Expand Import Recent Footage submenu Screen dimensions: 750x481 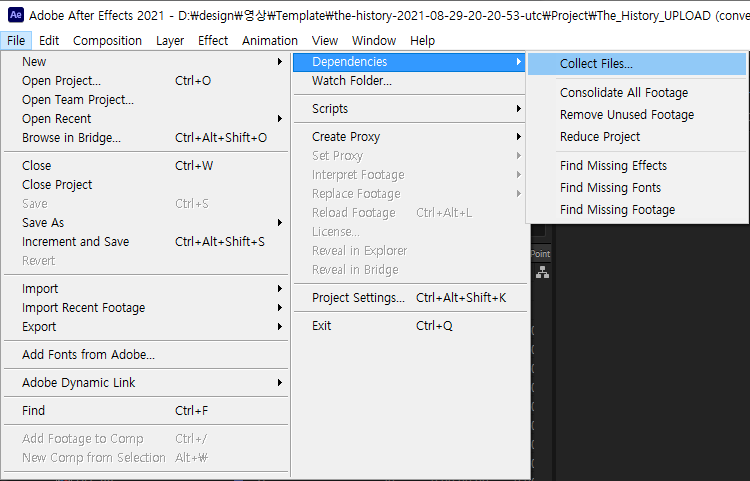pyautogui.click(x=146, y=308)
